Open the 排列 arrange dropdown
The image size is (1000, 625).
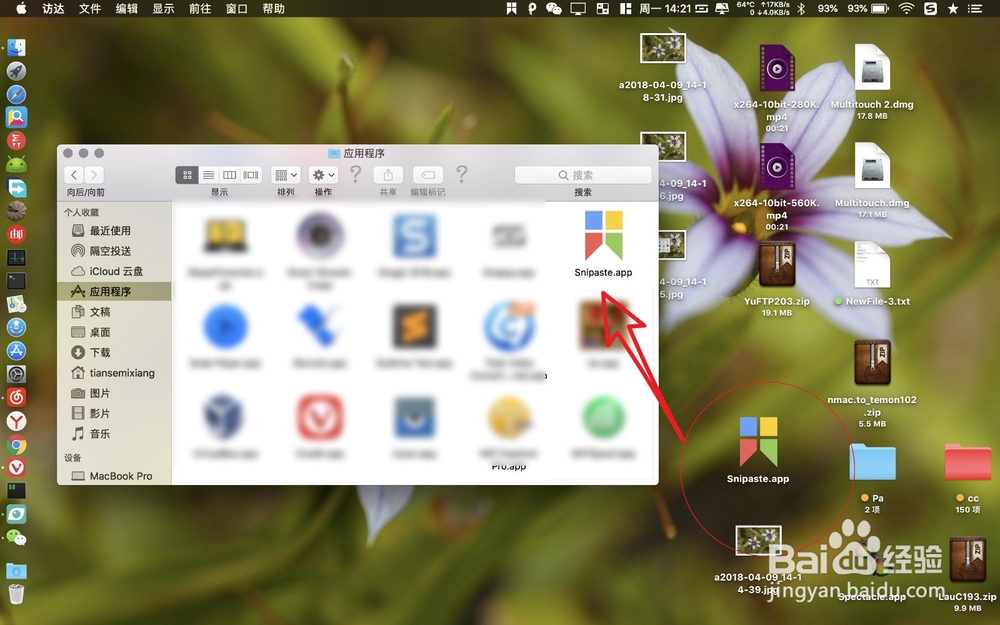tap(285, 175)
